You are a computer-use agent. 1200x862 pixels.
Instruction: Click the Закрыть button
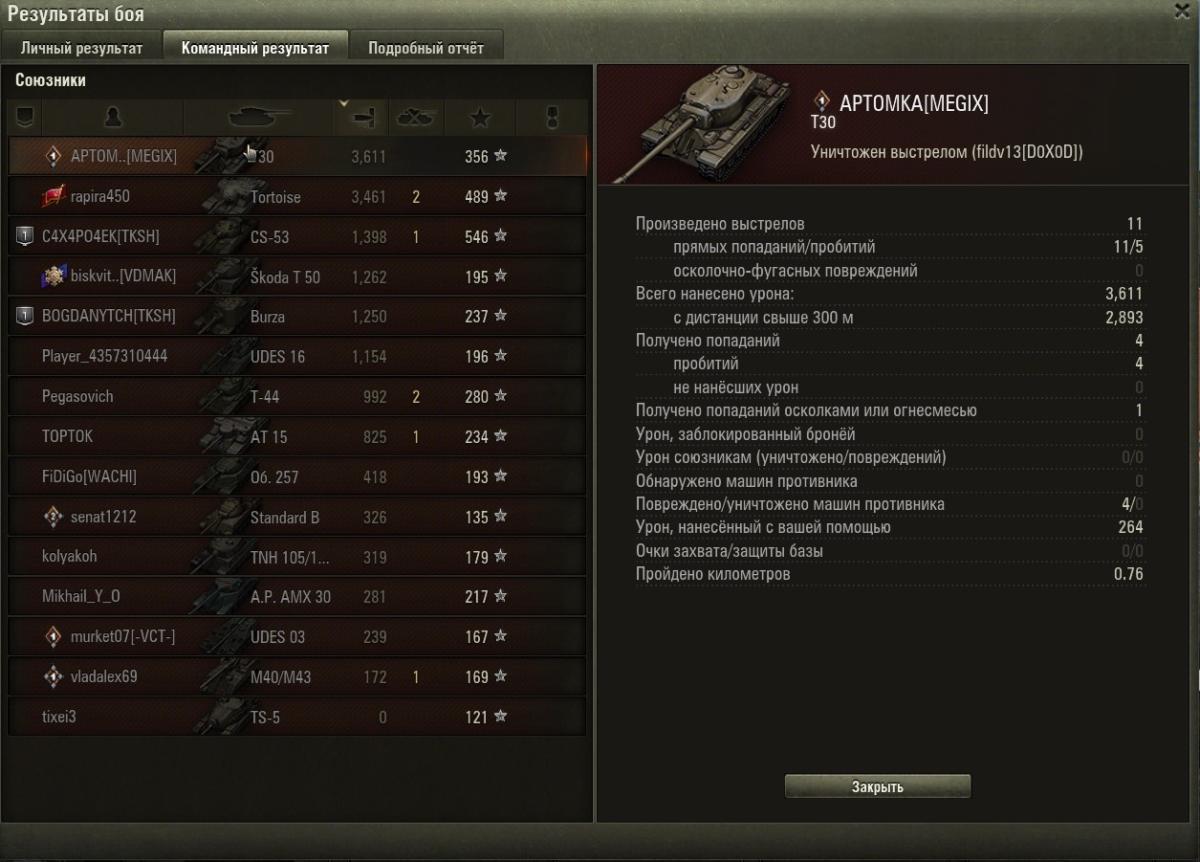coord(878,787)
